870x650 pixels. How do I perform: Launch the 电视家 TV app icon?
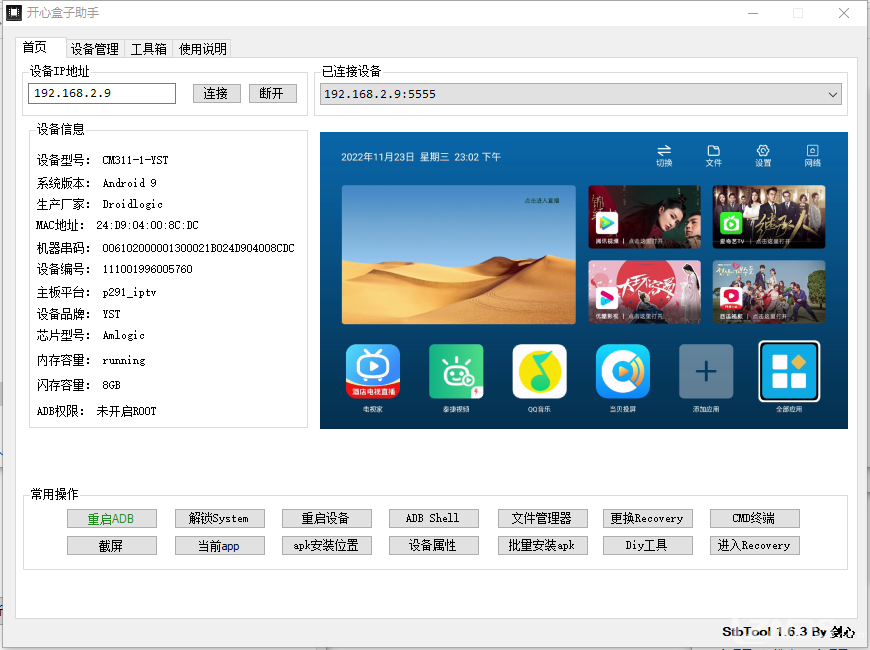[373, 371]
